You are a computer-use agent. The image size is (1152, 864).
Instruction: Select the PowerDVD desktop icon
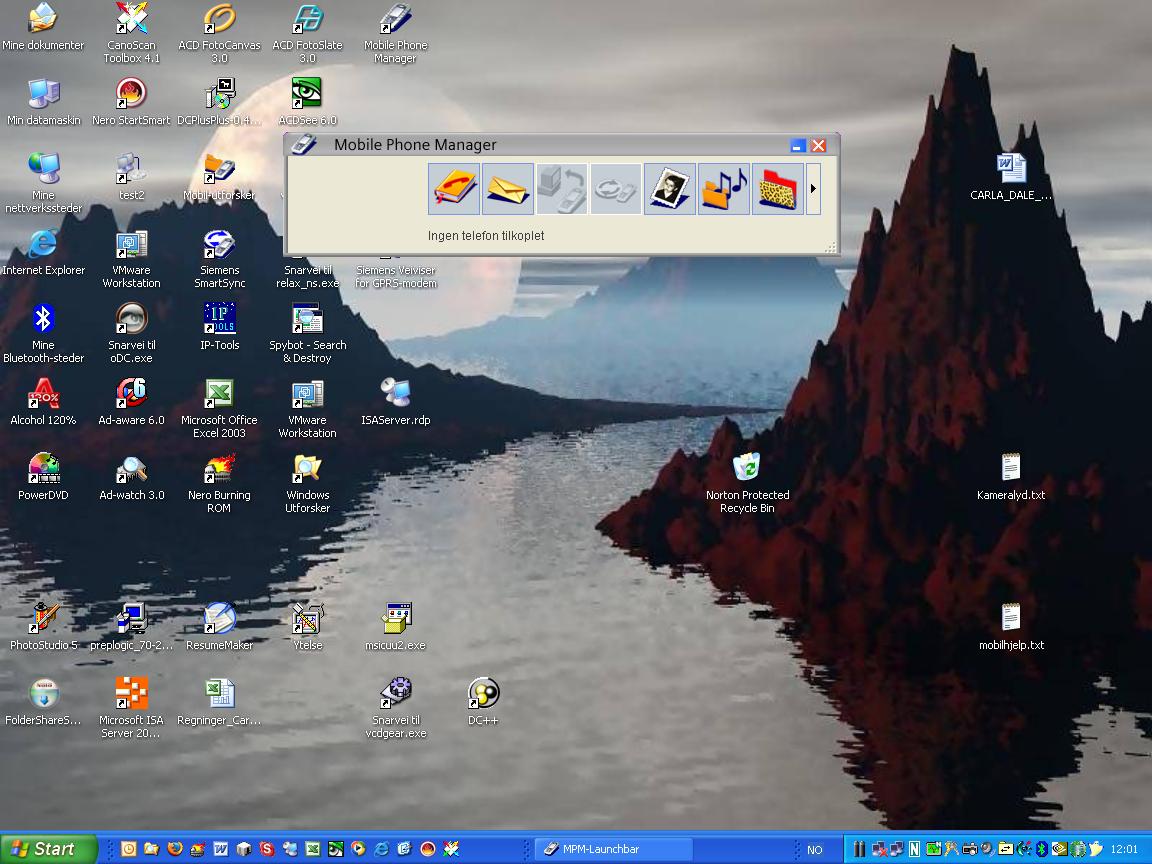coord(43,478)
